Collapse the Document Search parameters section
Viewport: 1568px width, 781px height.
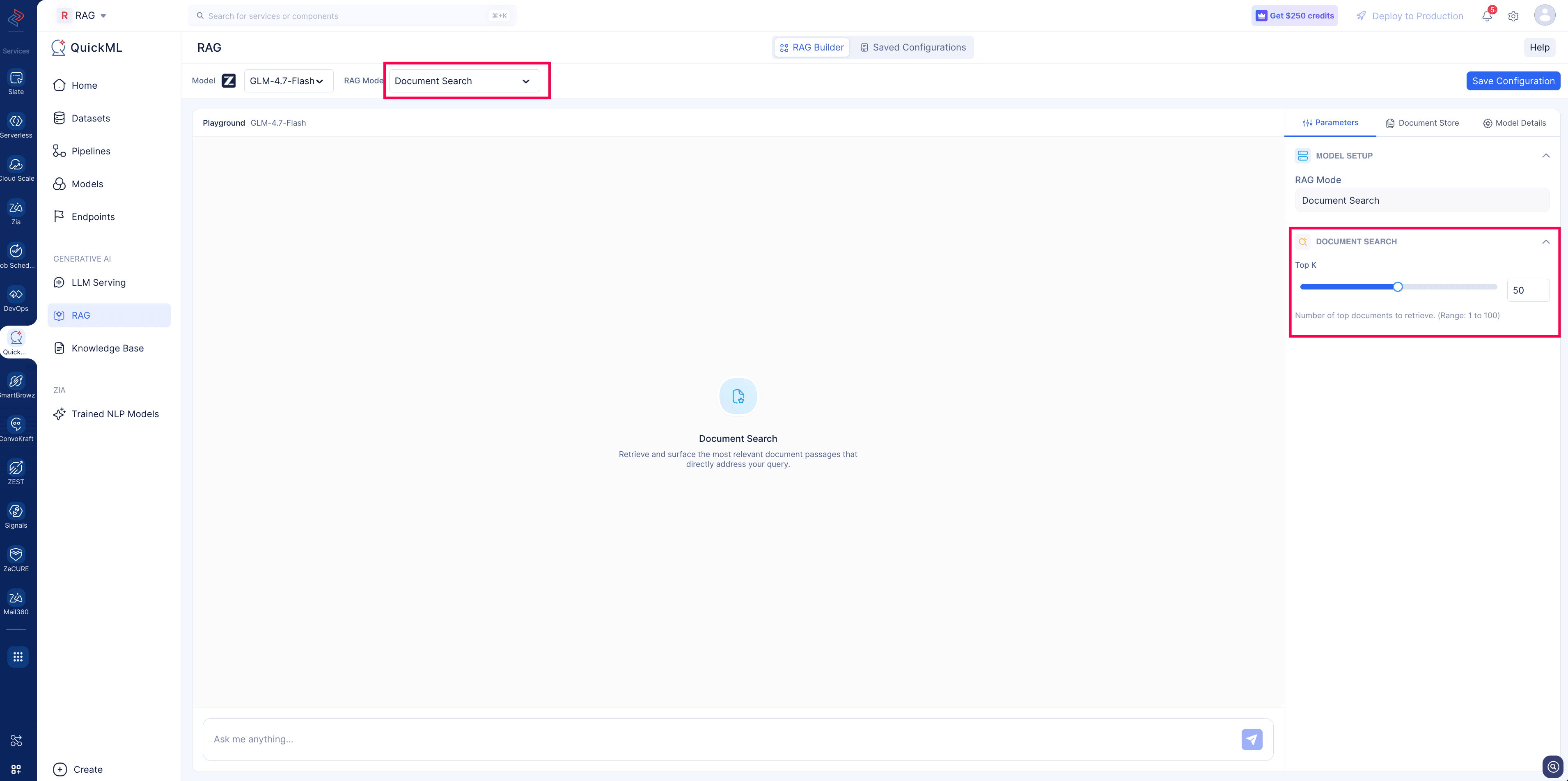pyautogui.click(x=1546, y=242)
